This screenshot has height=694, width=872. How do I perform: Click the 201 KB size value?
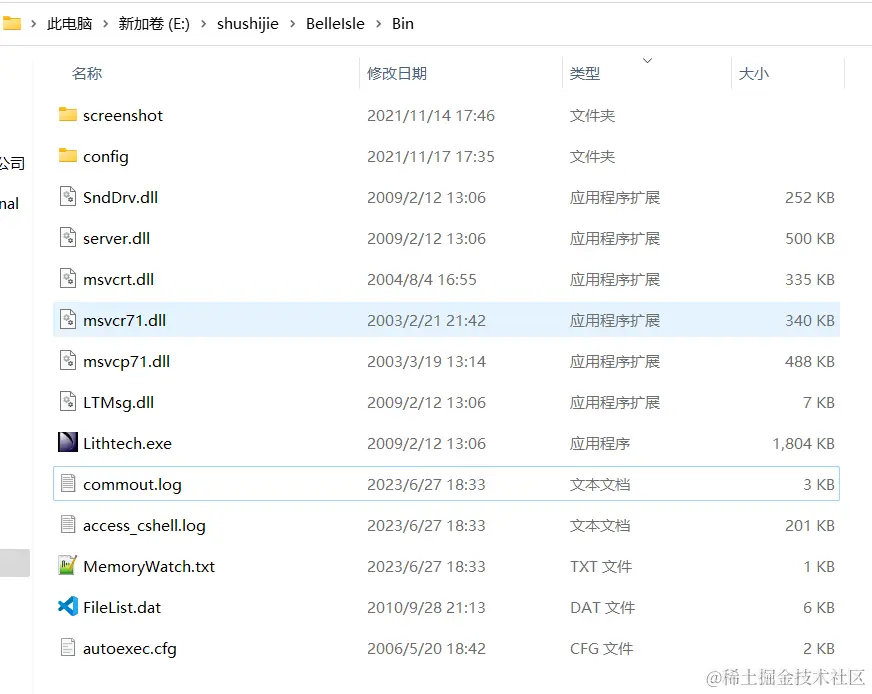point(810,526)
